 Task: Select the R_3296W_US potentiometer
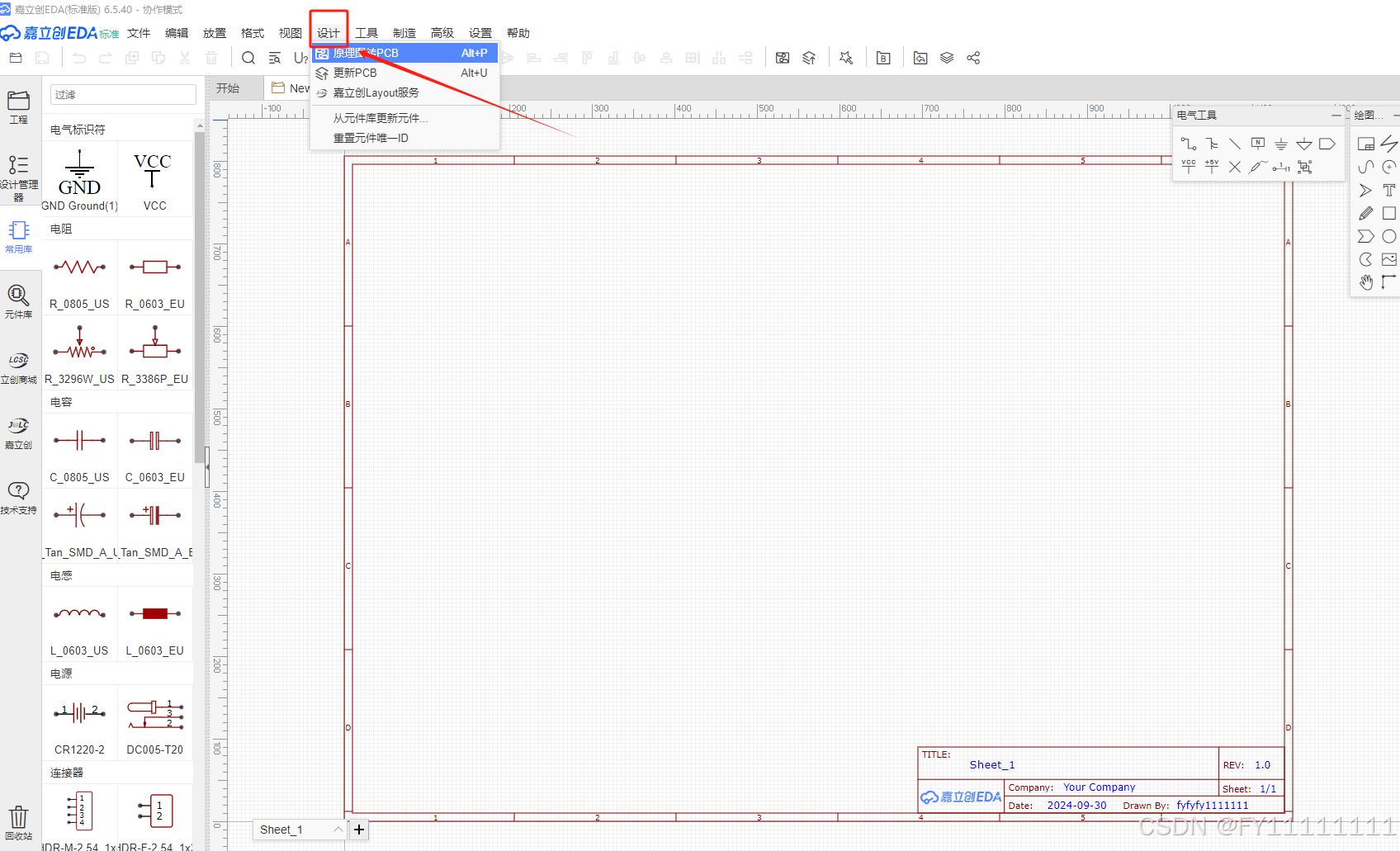[79, 353]
